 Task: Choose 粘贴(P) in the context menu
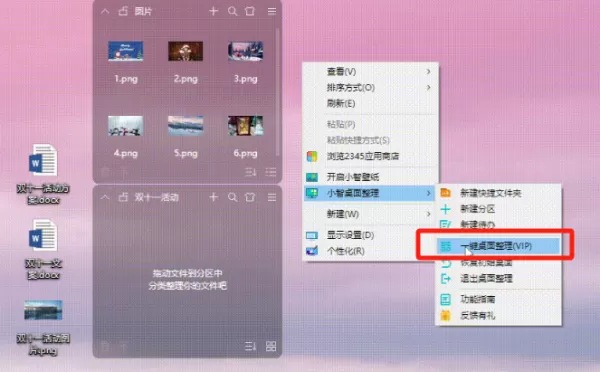370,124
